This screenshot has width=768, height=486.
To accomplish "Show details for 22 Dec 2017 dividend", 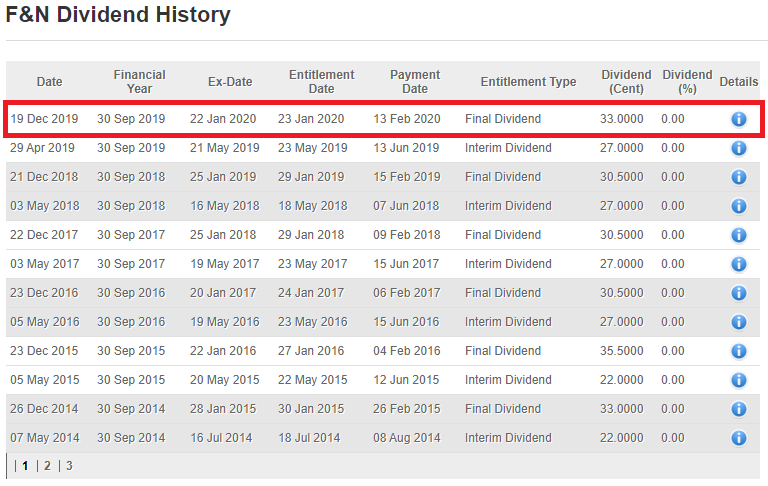I will 738,235.
